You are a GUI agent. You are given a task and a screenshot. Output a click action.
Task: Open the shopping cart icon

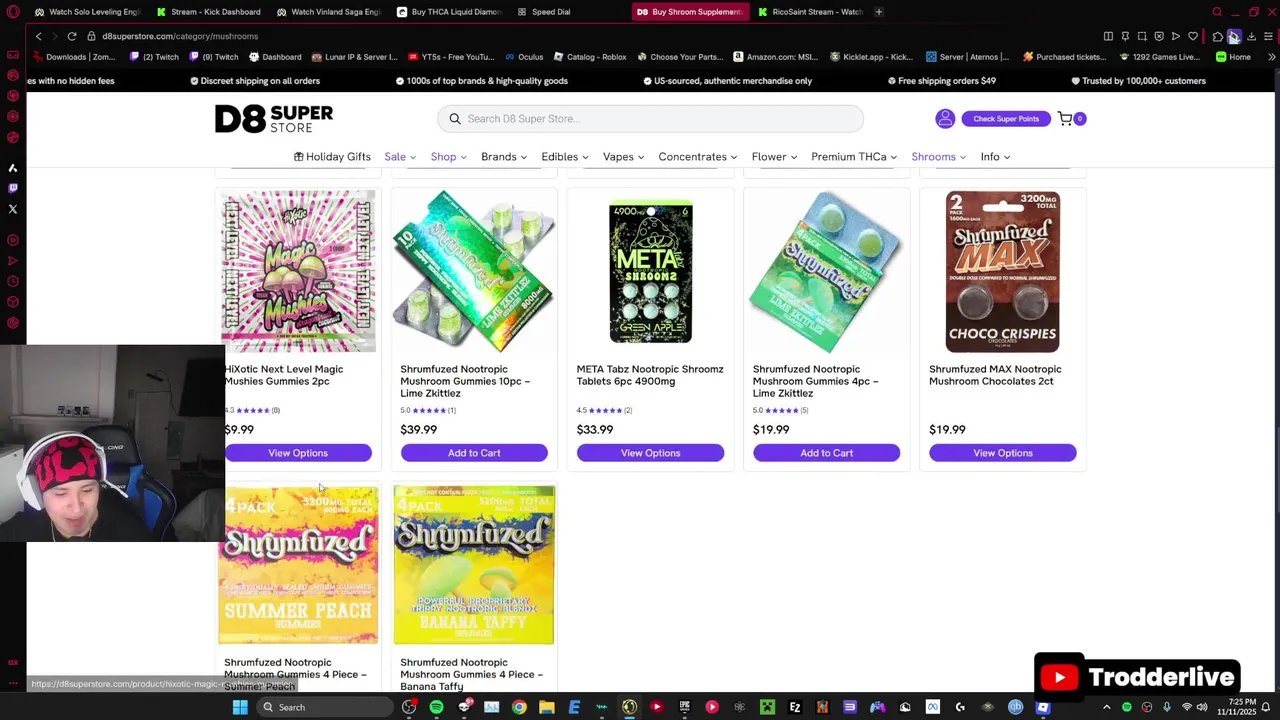tap(1066, 119)
